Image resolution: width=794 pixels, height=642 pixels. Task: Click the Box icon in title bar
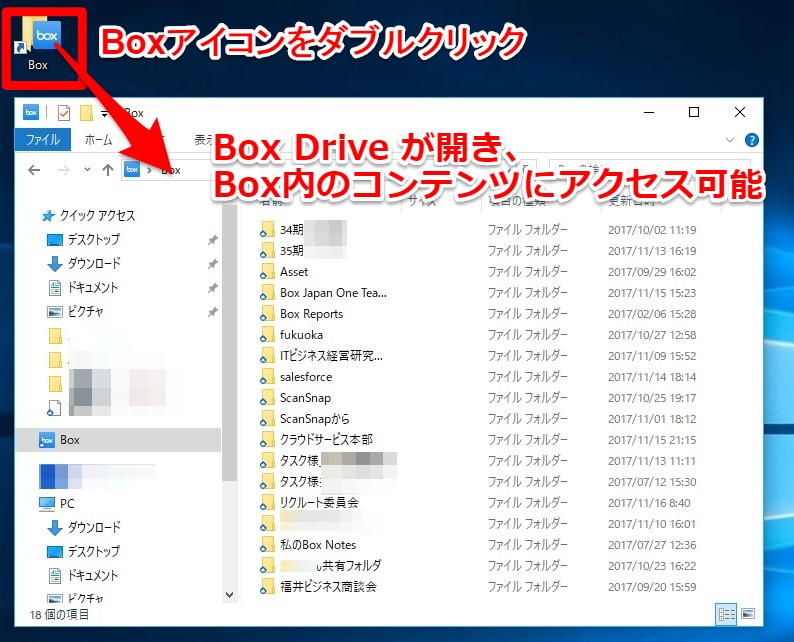coord(31,112)
